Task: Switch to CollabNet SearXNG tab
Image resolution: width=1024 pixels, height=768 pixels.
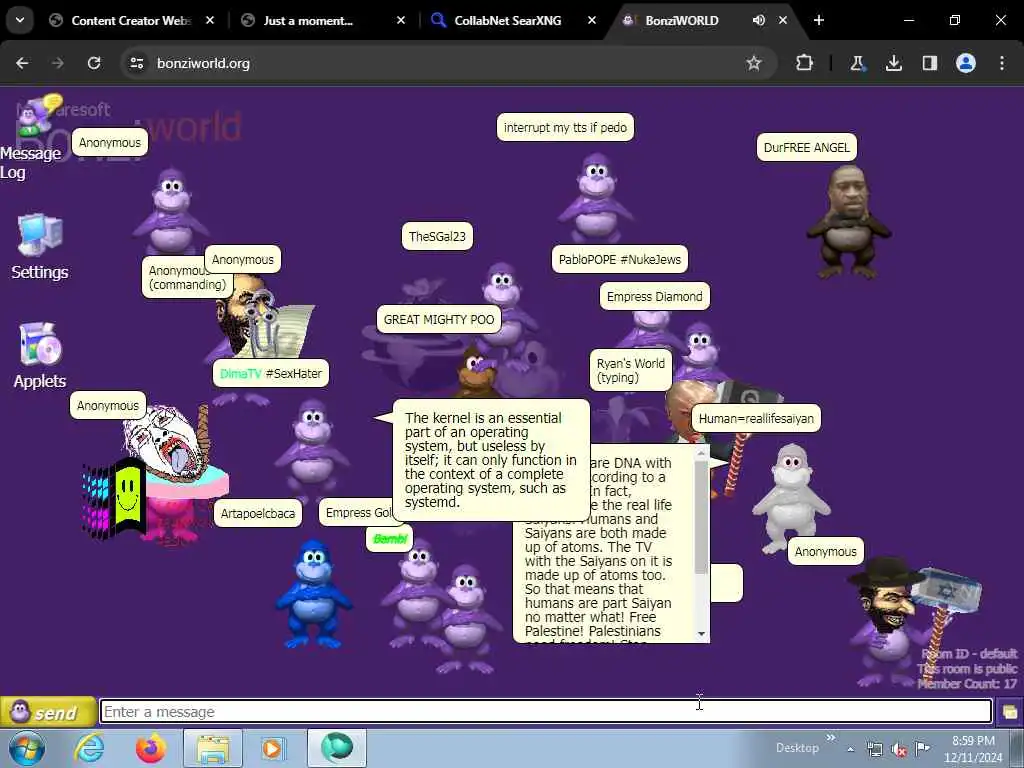Action: pos(507,20)
